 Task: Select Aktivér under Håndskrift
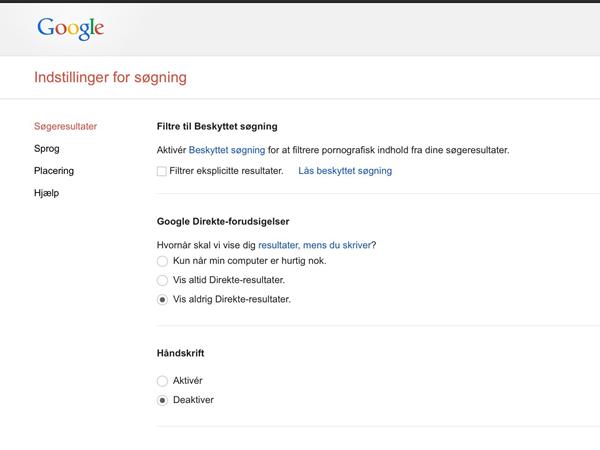coord(162,381)
